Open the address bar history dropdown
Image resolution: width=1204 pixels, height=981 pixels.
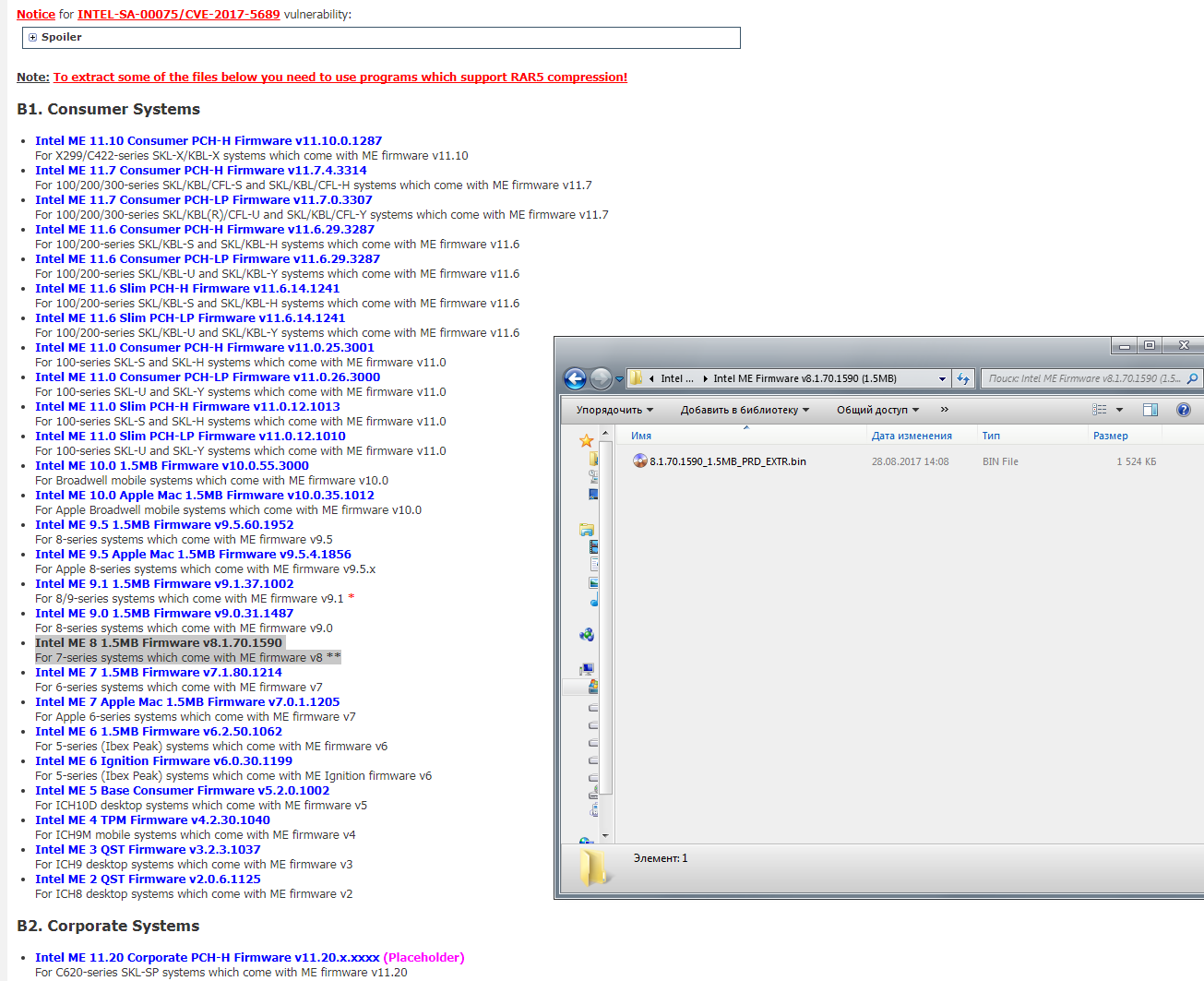(x=942, y=378)
